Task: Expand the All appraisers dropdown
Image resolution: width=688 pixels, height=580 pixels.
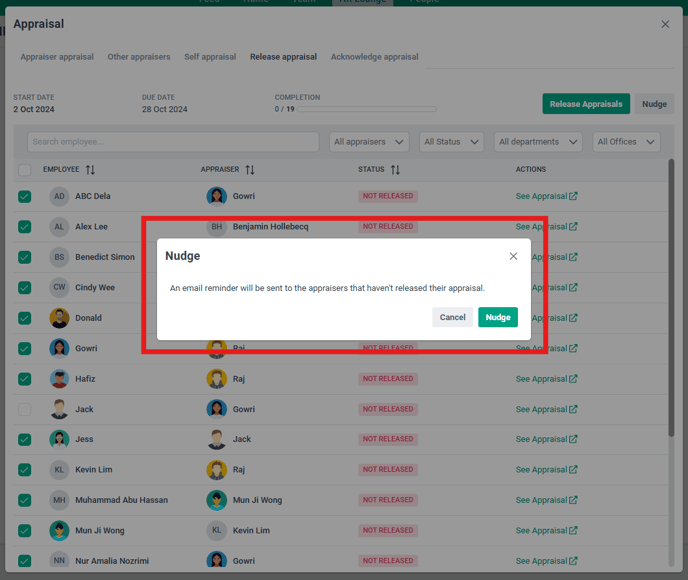Action: pos(369,142)
